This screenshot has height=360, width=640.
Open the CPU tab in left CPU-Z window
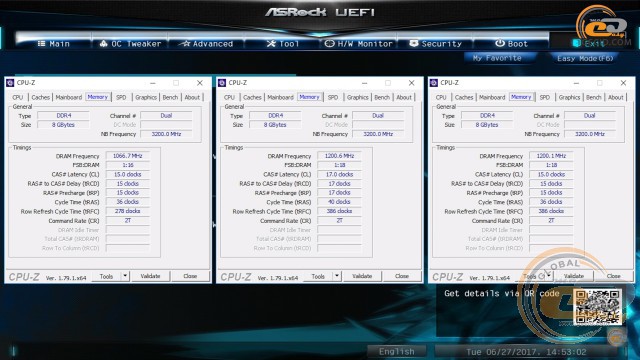coord(18,97)
